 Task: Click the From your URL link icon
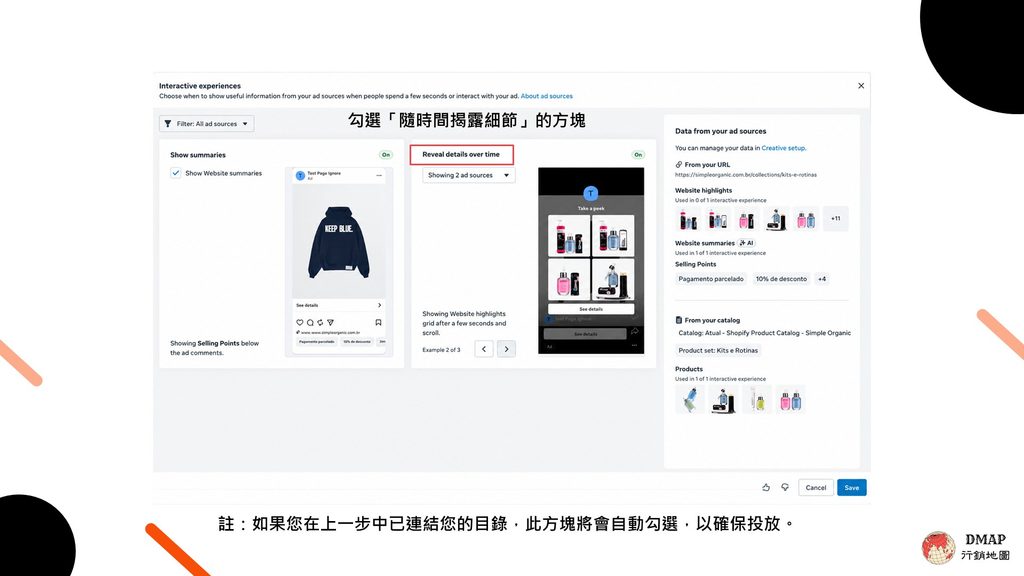679,165
